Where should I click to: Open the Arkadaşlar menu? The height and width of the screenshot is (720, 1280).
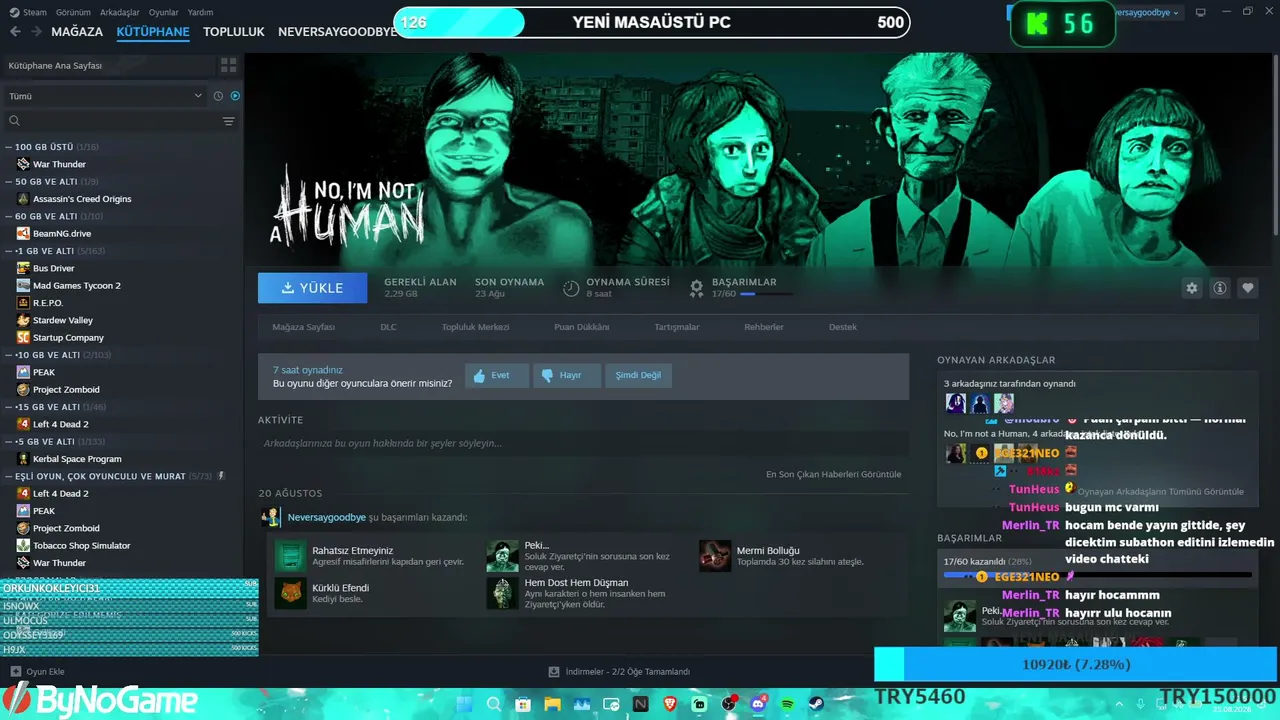tap(120, 12)
